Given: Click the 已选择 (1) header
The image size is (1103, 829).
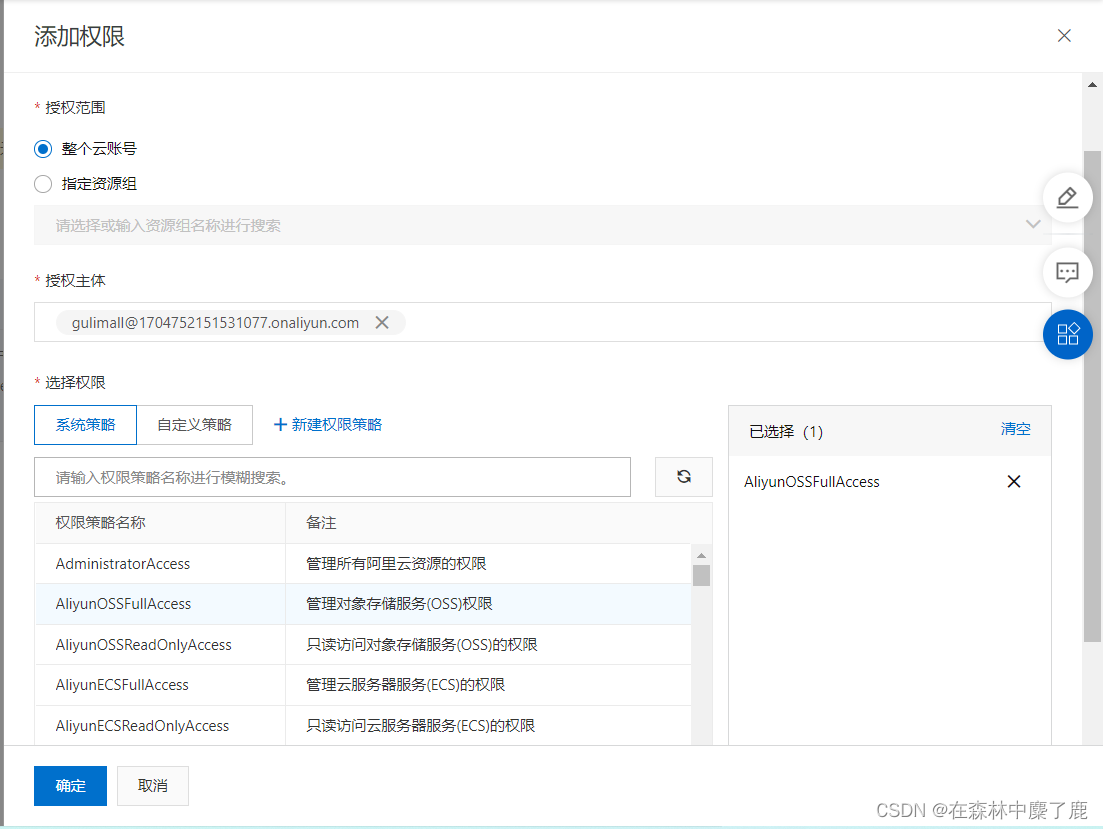Looking at the screenshot, I should pyautogui.click(x=786, y=431).
